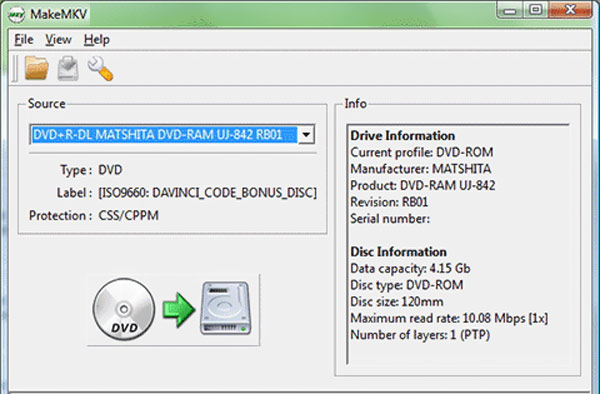Click the Data capacity: 4.15 Gb line
Image resolution: width=600 pixels, height=394 pixels.
click(x=410, y=269)
